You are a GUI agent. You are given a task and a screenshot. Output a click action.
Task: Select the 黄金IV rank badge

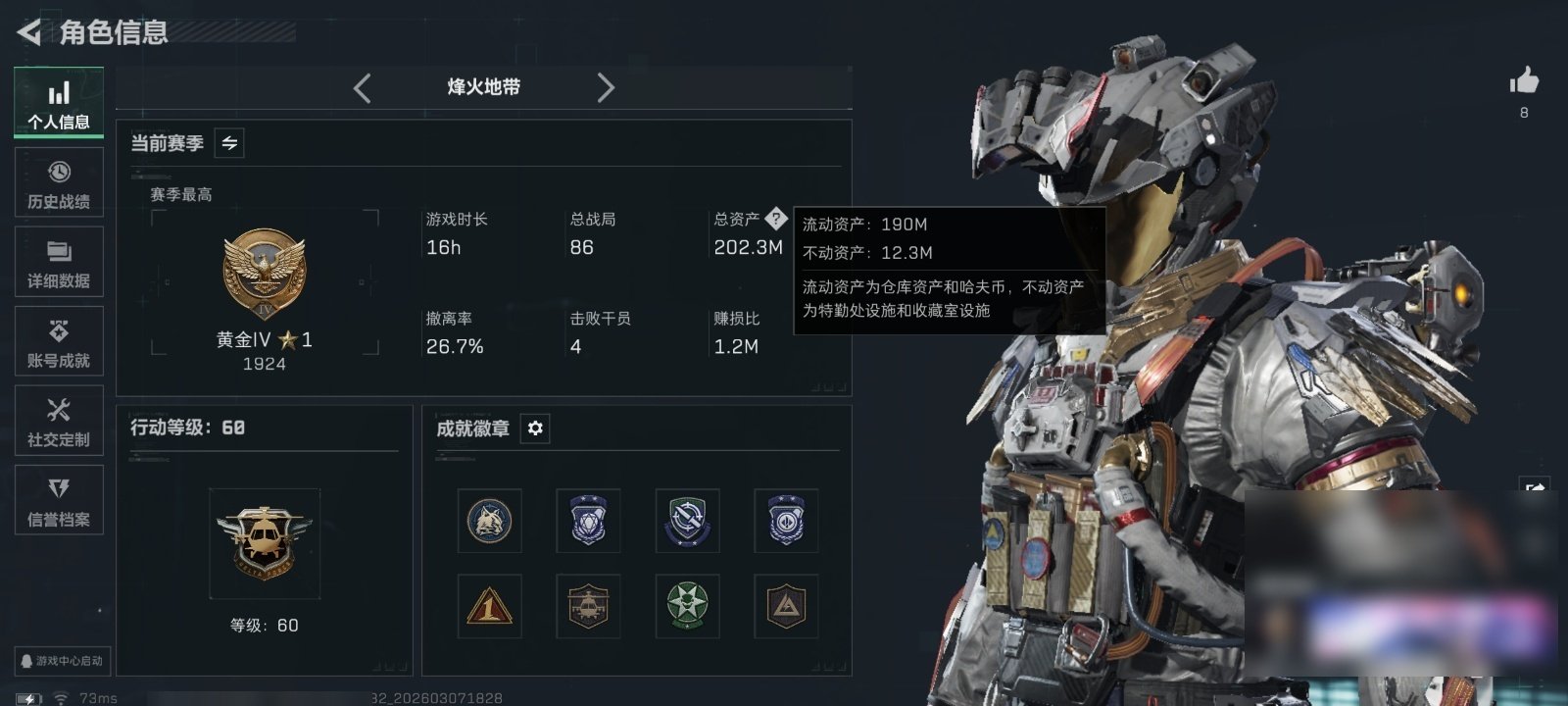point(264,275)
